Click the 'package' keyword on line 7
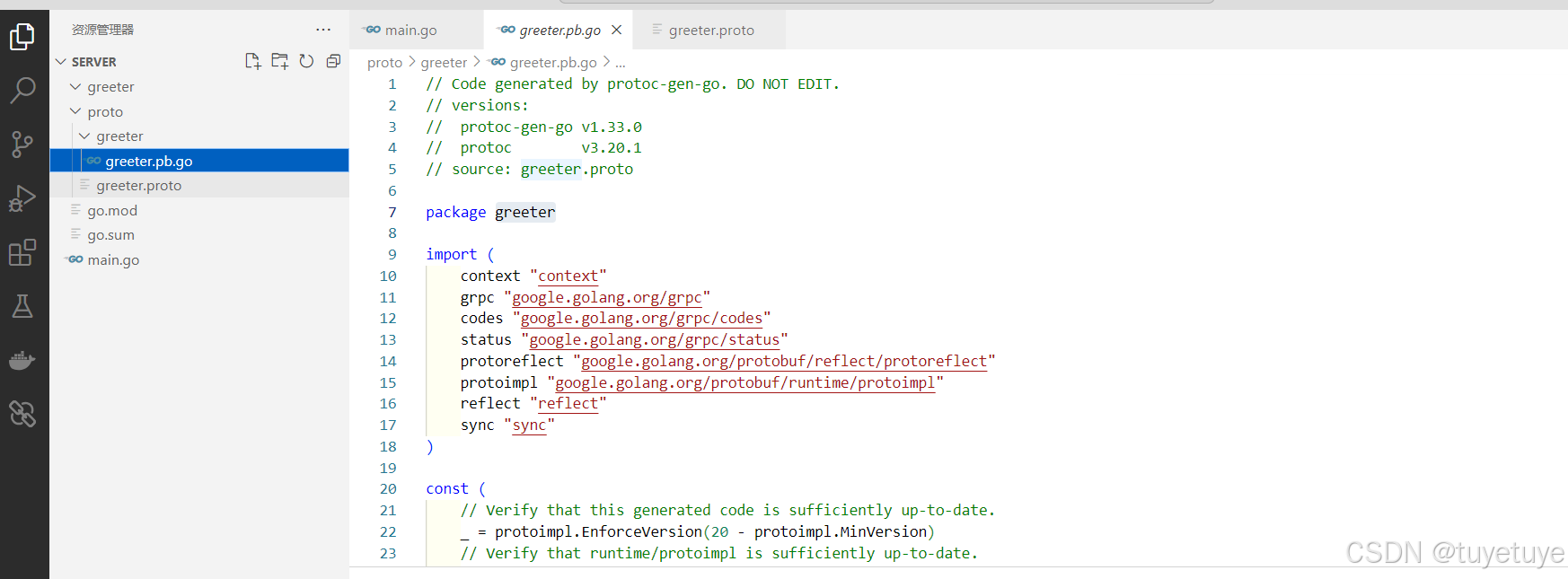 pyautogui.click(x=455, y=213)
